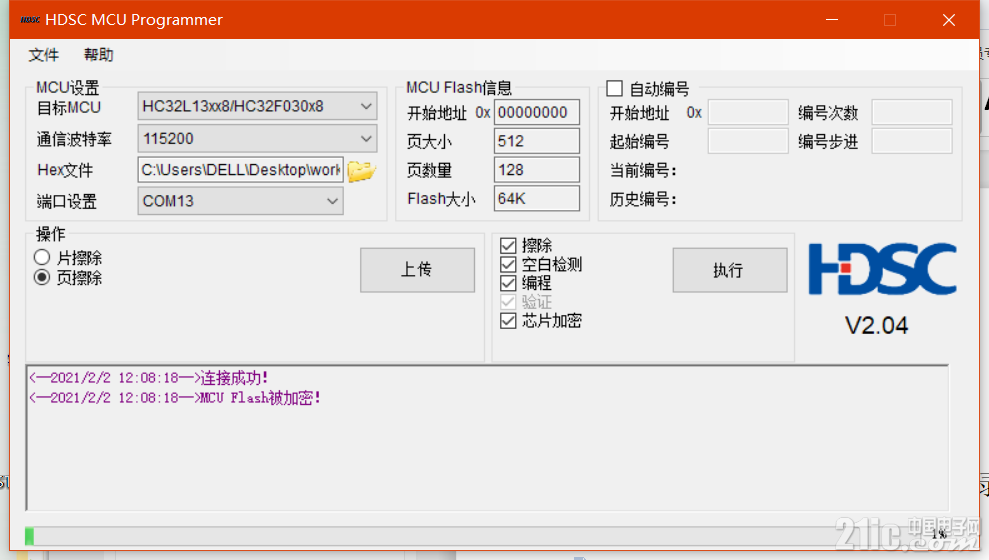The width and height of the screenshot is (989, 560).
Task: Toggle the 空白检测 checkbox
Action: pyautogui.click(x=508, y=264)
